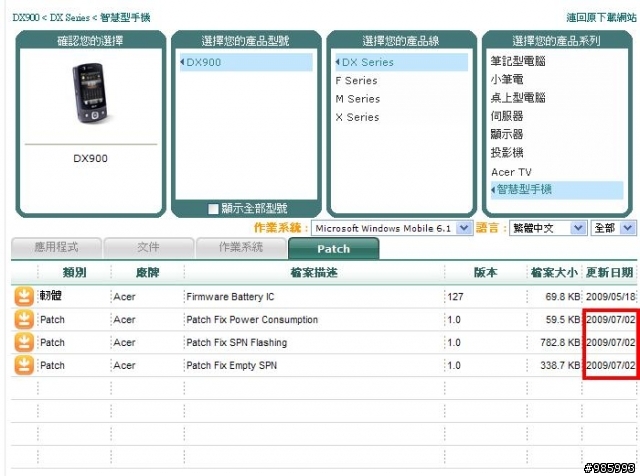Click Acer brand in Firmware Battery row
This screenshot has width=640, height=476.
click(x=124, y=297)
